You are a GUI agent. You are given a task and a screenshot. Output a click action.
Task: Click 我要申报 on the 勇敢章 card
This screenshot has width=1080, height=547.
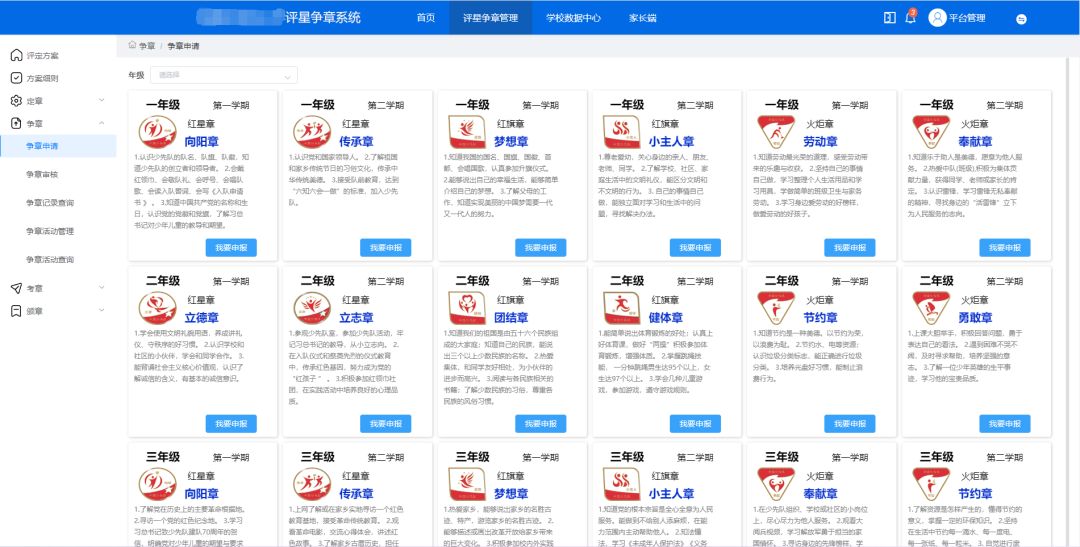click(1005, 424)
